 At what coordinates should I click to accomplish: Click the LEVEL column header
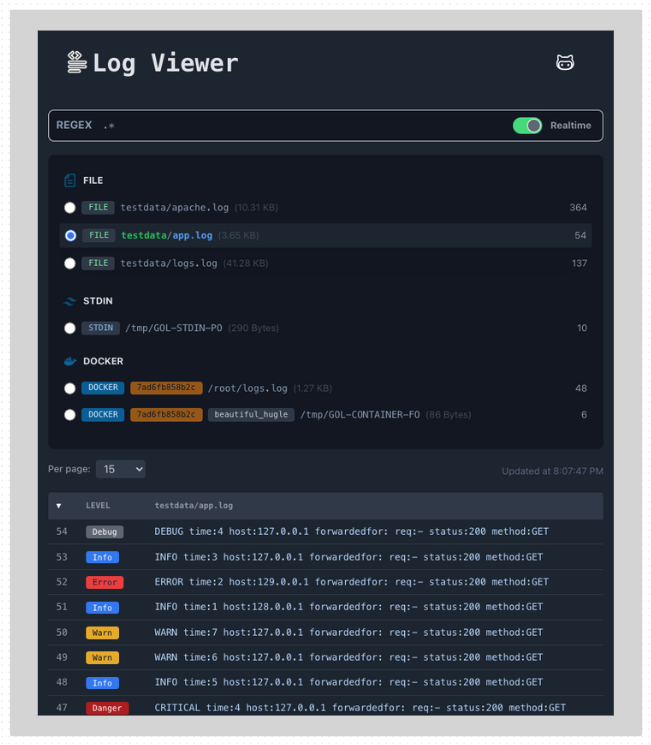coord(98,506)
